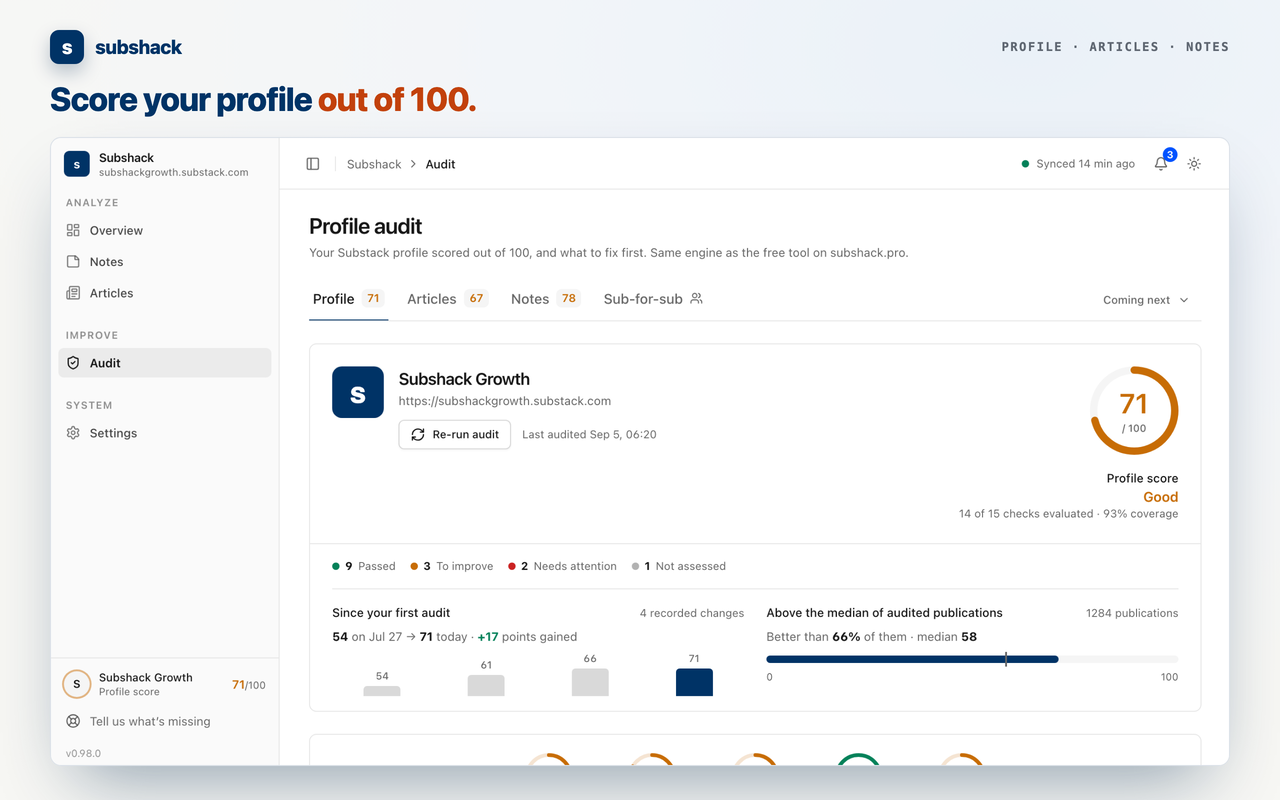The width and height of the screenshot is (1280, 800).
Task: Click the bar labeled 54 in the history chart
Action: point(382,691)
